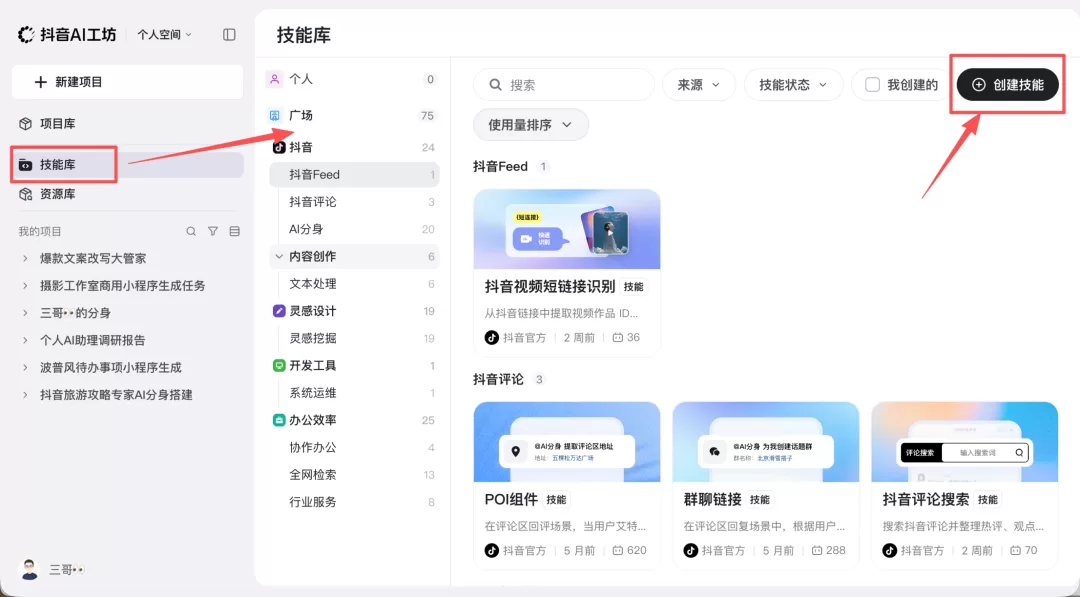Expand the 三哥的分身 project

pyautogui.click(x=25, y=313)
